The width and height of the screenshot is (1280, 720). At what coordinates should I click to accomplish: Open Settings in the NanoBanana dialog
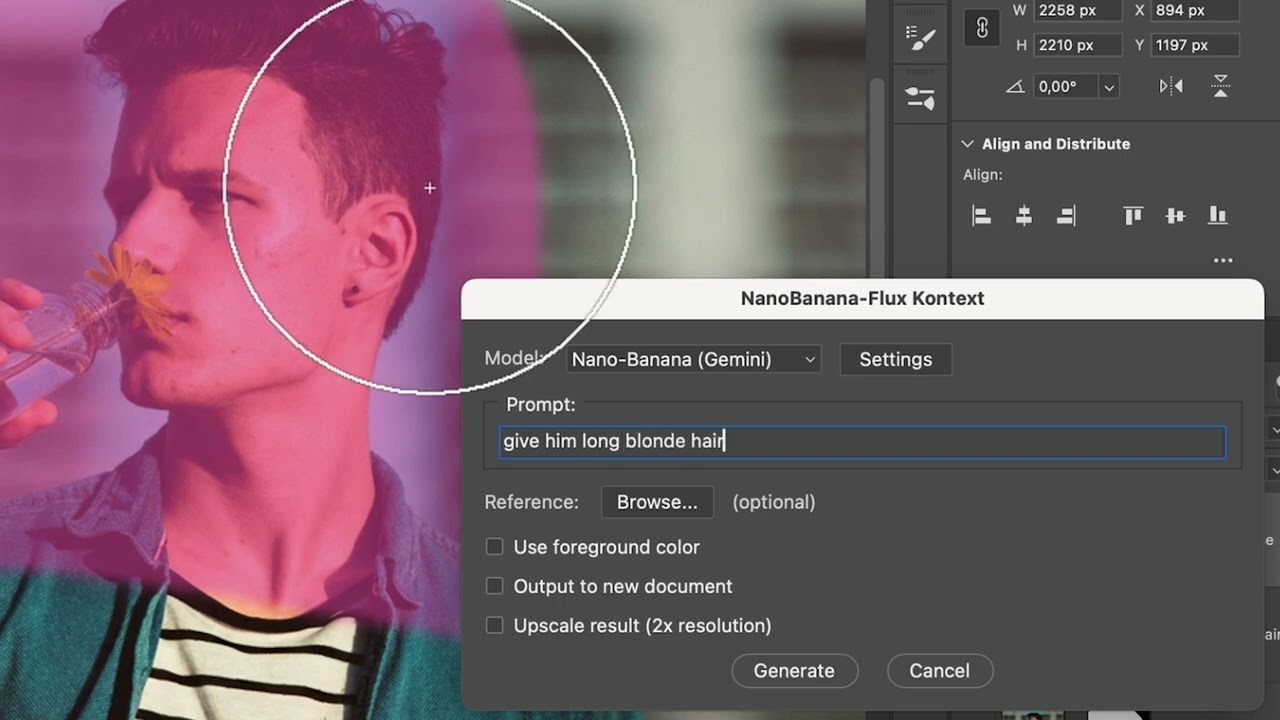pyautogui.click(x=895, y=360)
